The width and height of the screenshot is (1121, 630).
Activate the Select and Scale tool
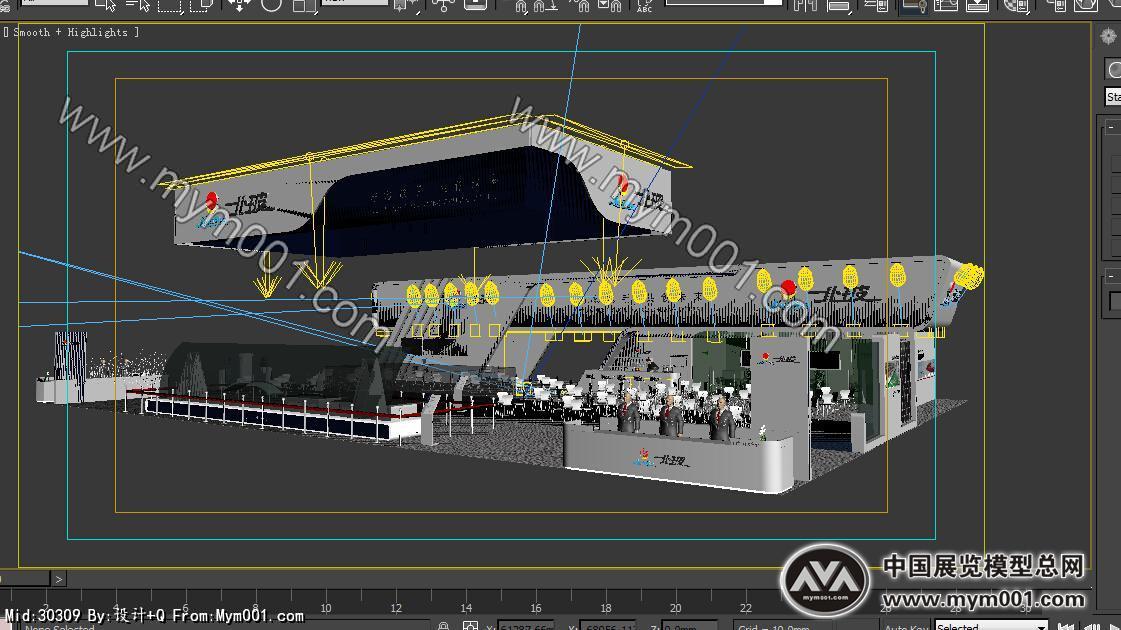(305, 5)
